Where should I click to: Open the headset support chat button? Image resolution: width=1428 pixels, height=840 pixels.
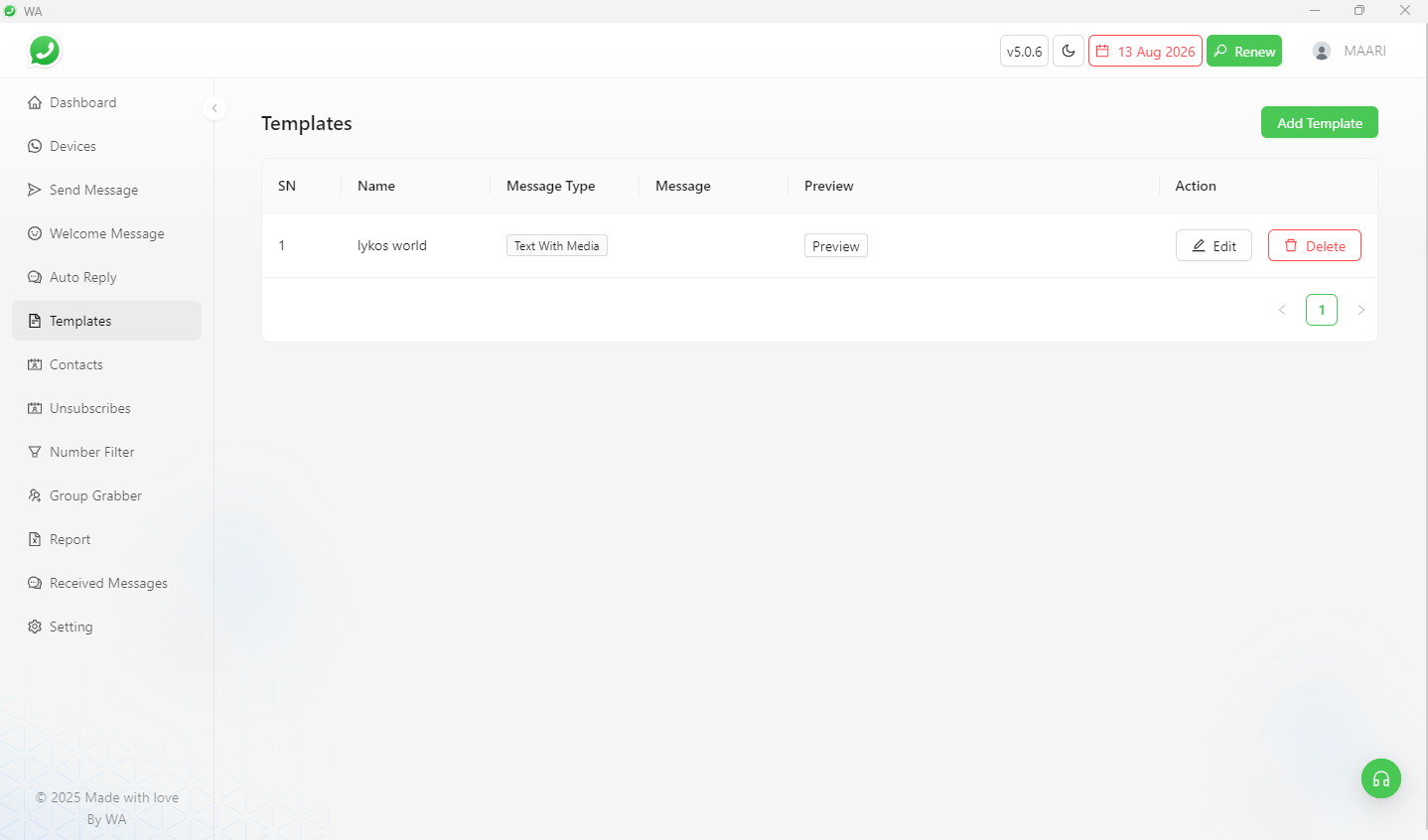point(1380,779)
